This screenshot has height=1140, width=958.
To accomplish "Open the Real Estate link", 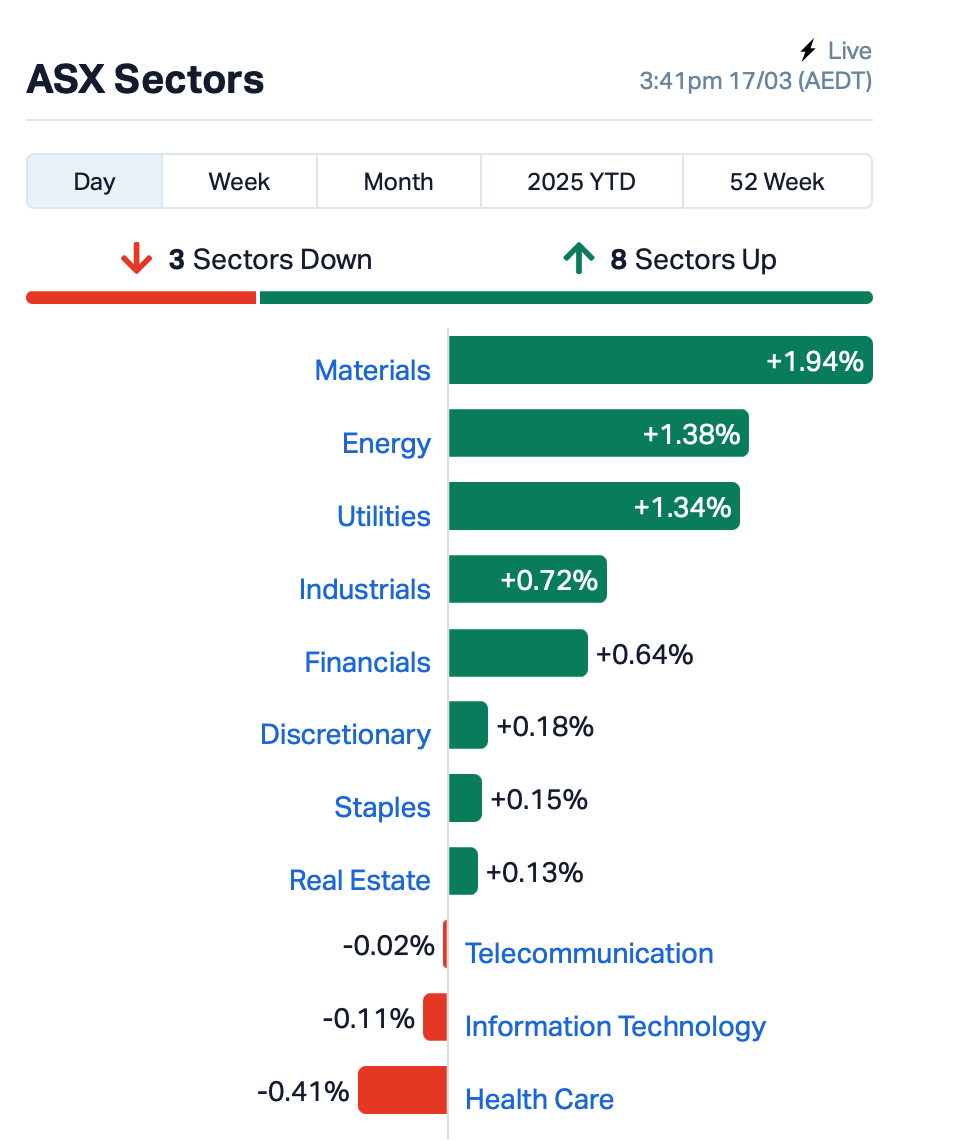I will pos(360,880).
